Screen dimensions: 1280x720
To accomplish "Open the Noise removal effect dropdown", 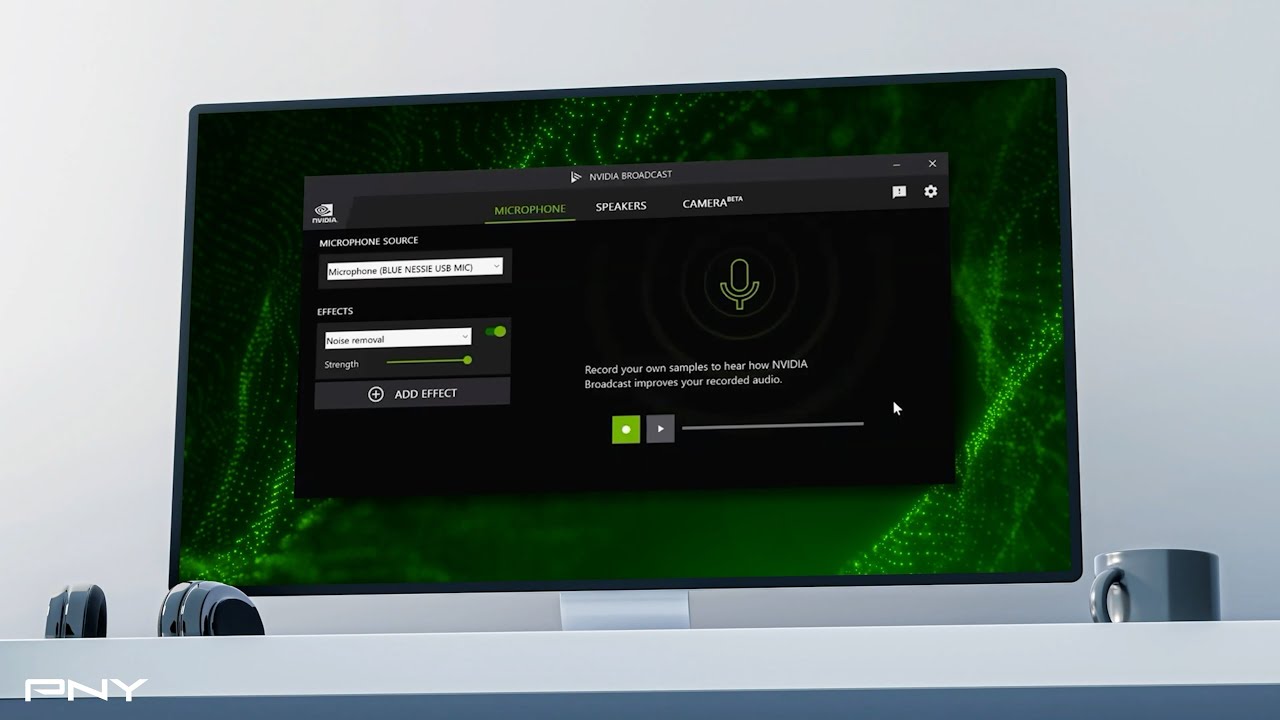I will click(398, 339).
